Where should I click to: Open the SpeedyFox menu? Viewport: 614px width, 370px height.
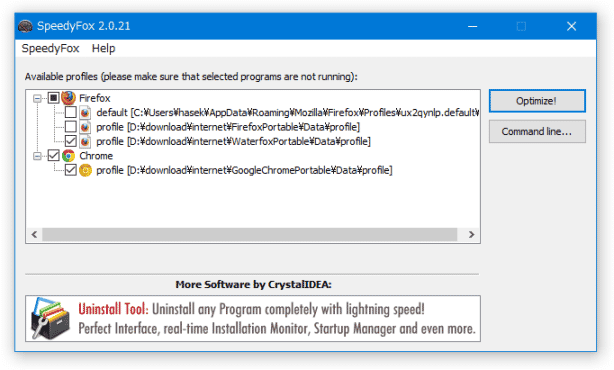(x=51, y=49)
